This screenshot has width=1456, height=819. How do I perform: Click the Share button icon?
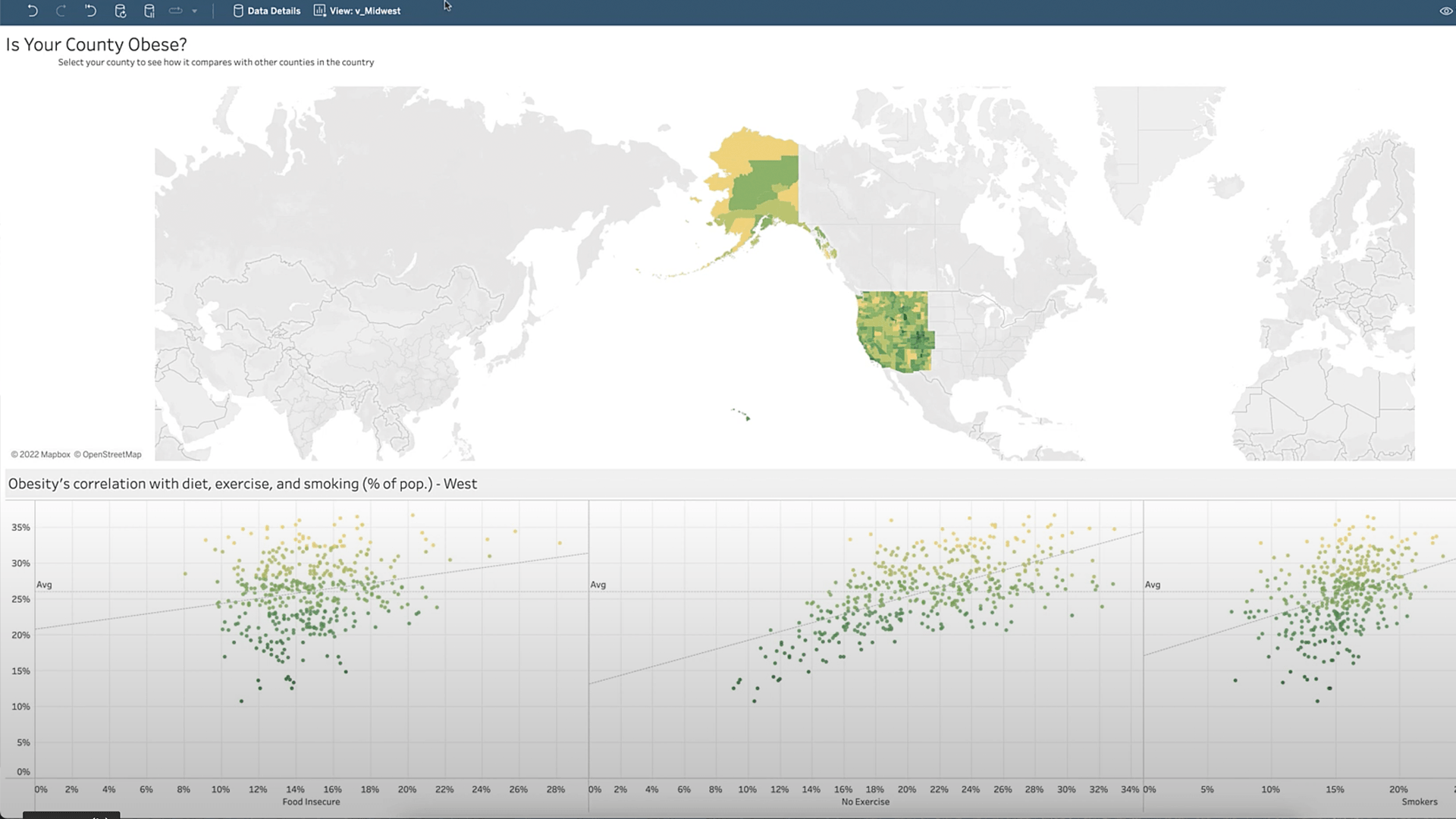point(176,11)
